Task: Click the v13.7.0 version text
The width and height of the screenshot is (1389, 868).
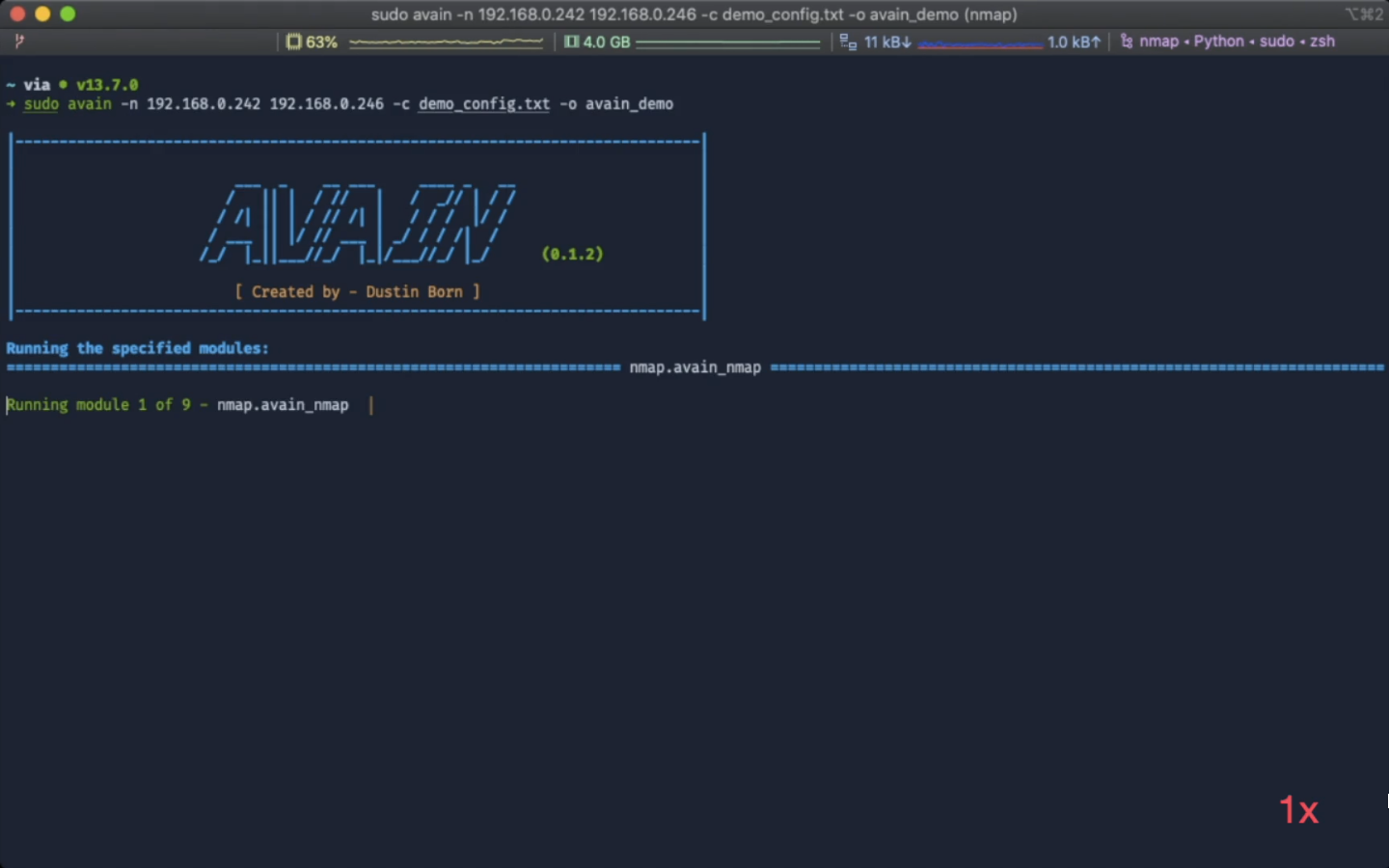Action: (107, 85)
